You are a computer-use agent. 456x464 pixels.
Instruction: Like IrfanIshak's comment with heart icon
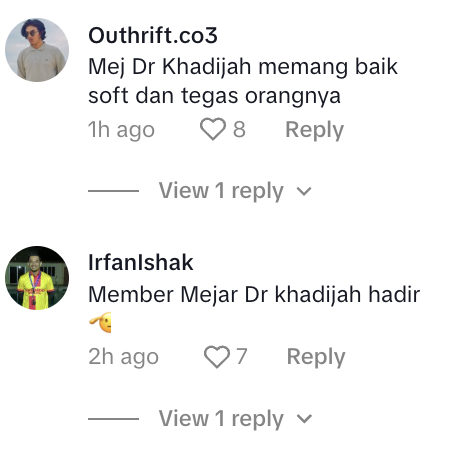(217, 357)
